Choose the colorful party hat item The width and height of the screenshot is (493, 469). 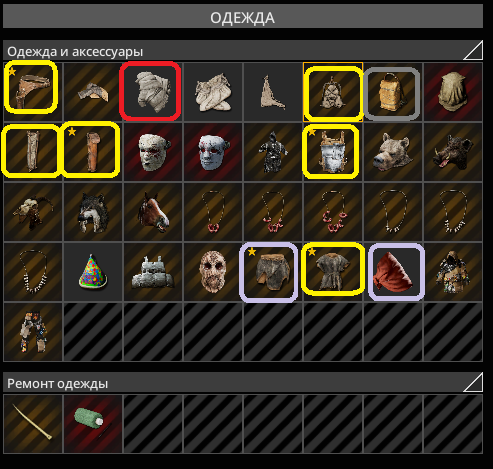tap(93, 272)
